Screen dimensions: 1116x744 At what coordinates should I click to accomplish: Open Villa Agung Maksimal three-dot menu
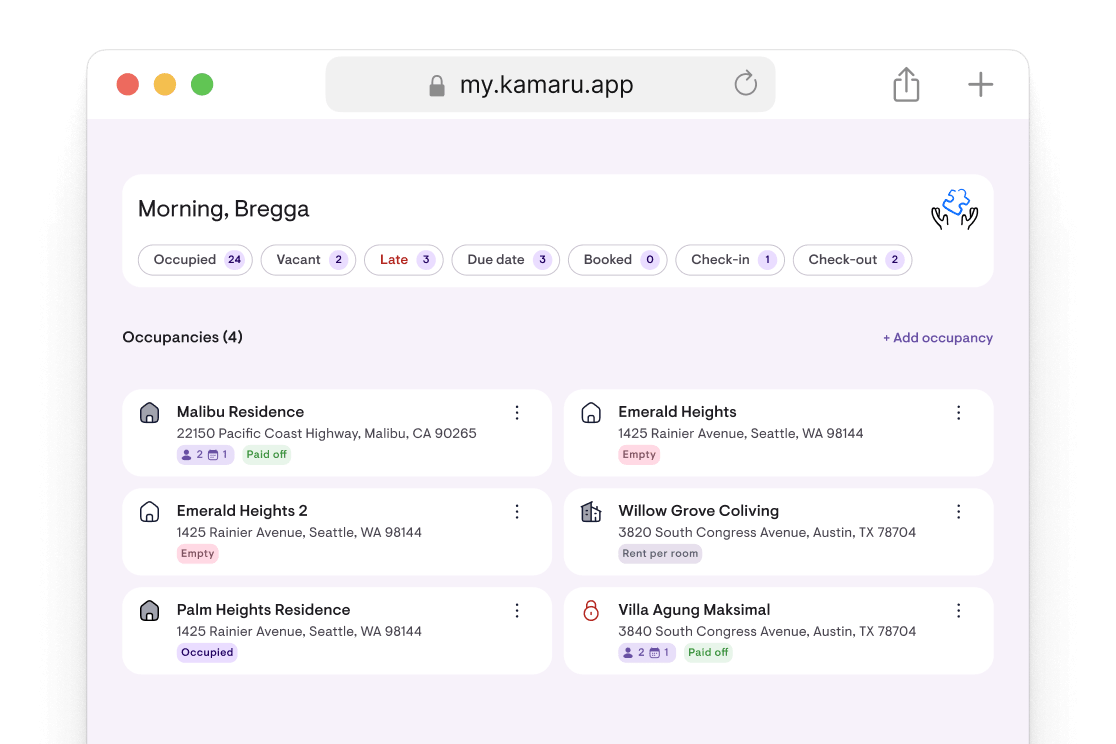click(958, 610)
